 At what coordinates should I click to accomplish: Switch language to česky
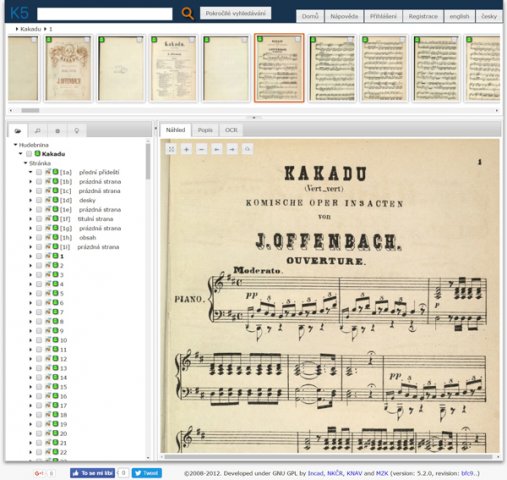[x=489, y=16]
